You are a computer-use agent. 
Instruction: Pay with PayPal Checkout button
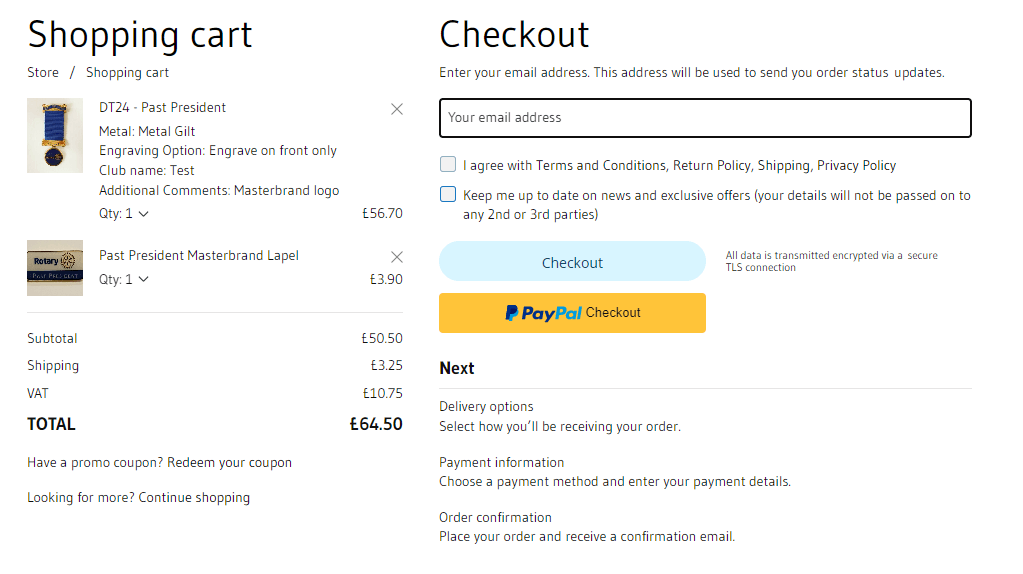click(572, 313)
